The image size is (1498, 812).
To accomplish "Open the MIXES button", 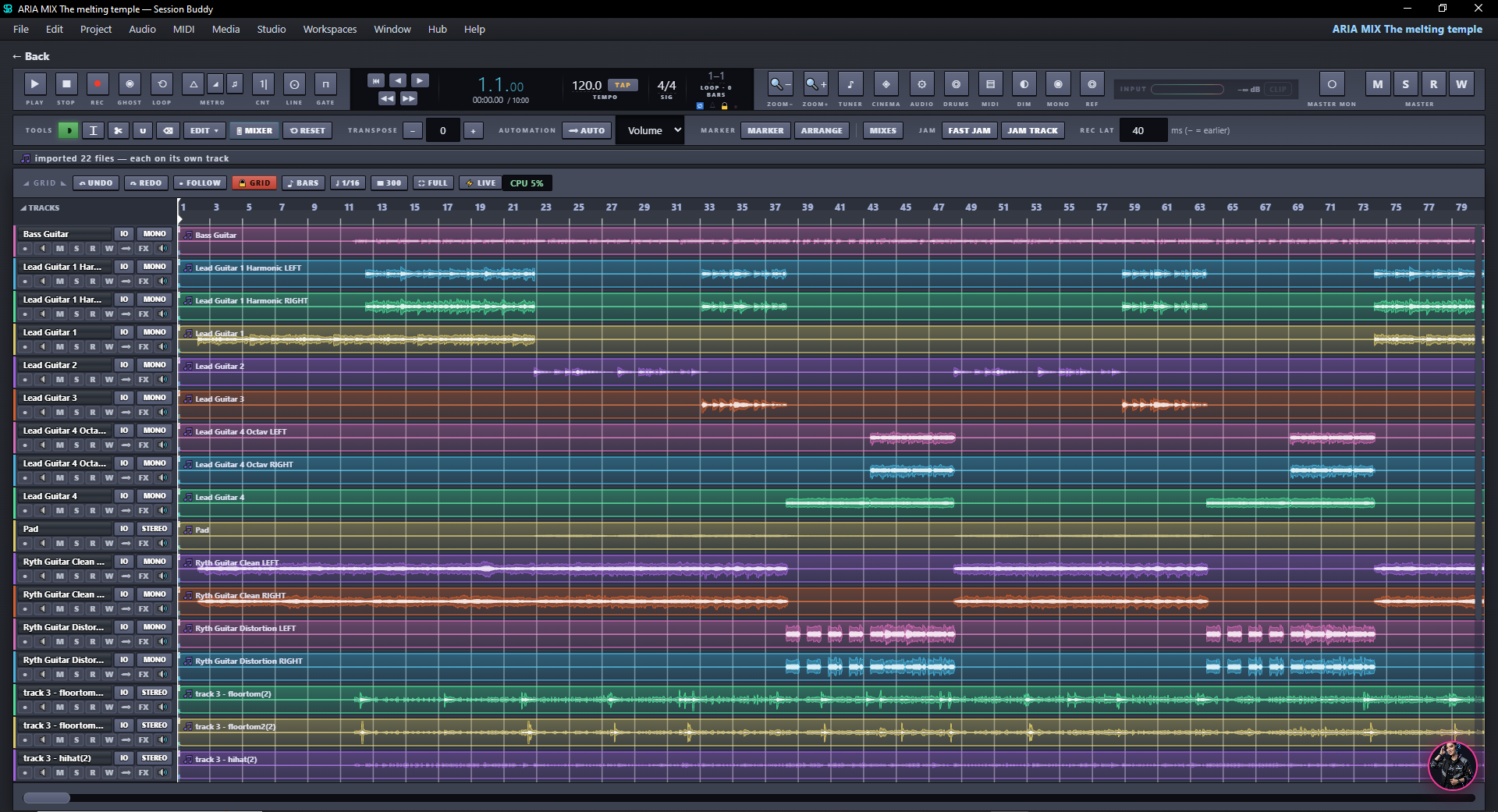I will pyautogui.click(x=882, y=130).
